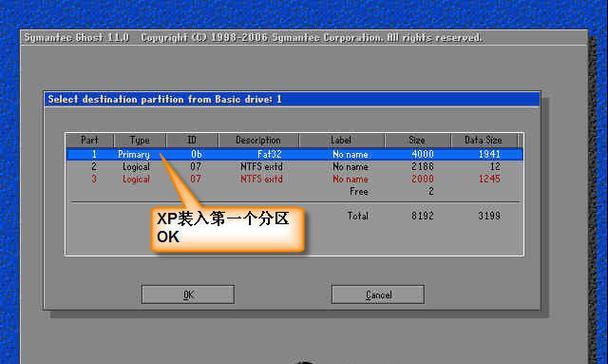Click the Total 8192 size value
The height and width of the screenshot is (364, 608).
[x=422, y=216]
